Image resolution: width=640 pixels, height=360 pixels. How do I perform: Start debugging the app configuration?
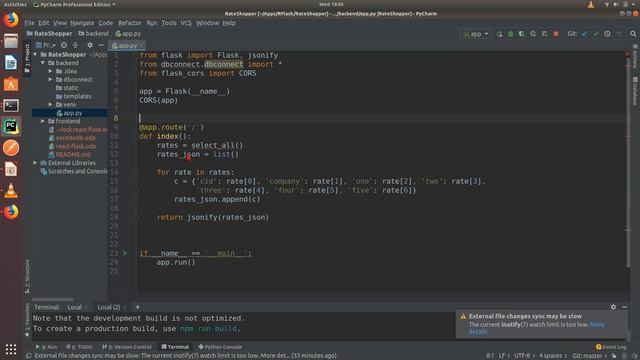(510, 34)
